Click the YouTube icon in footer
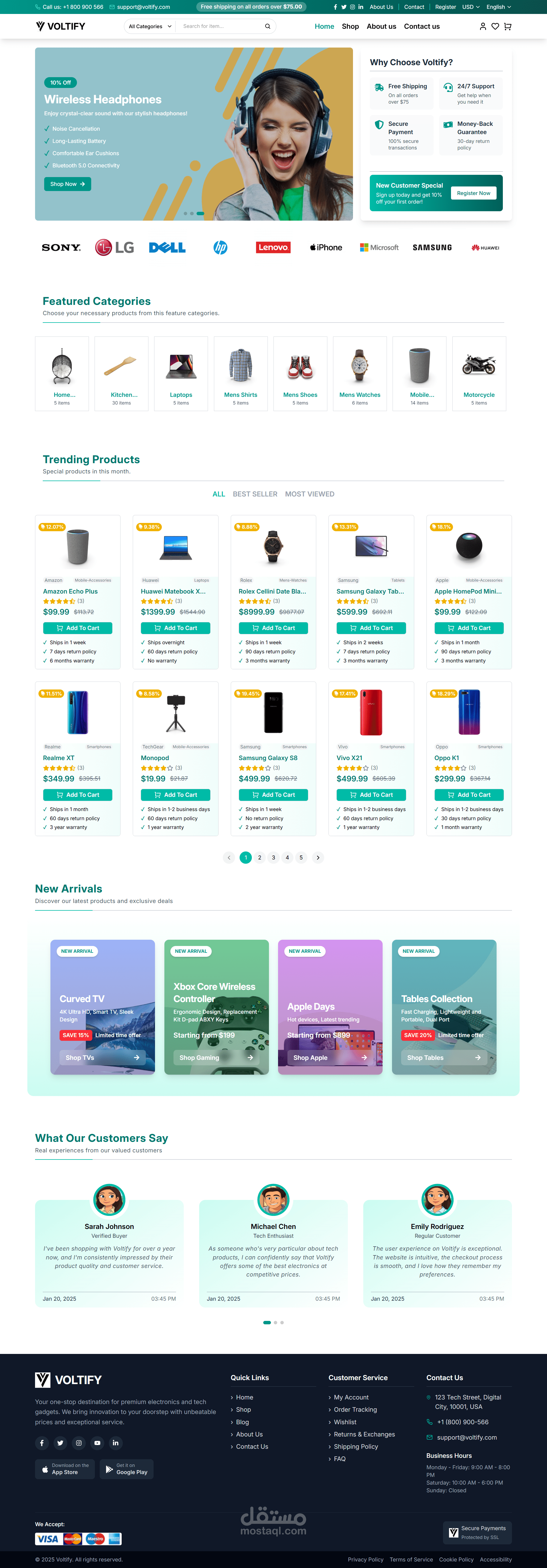Screen dimensions: 547x1568 pos(97,1443)
